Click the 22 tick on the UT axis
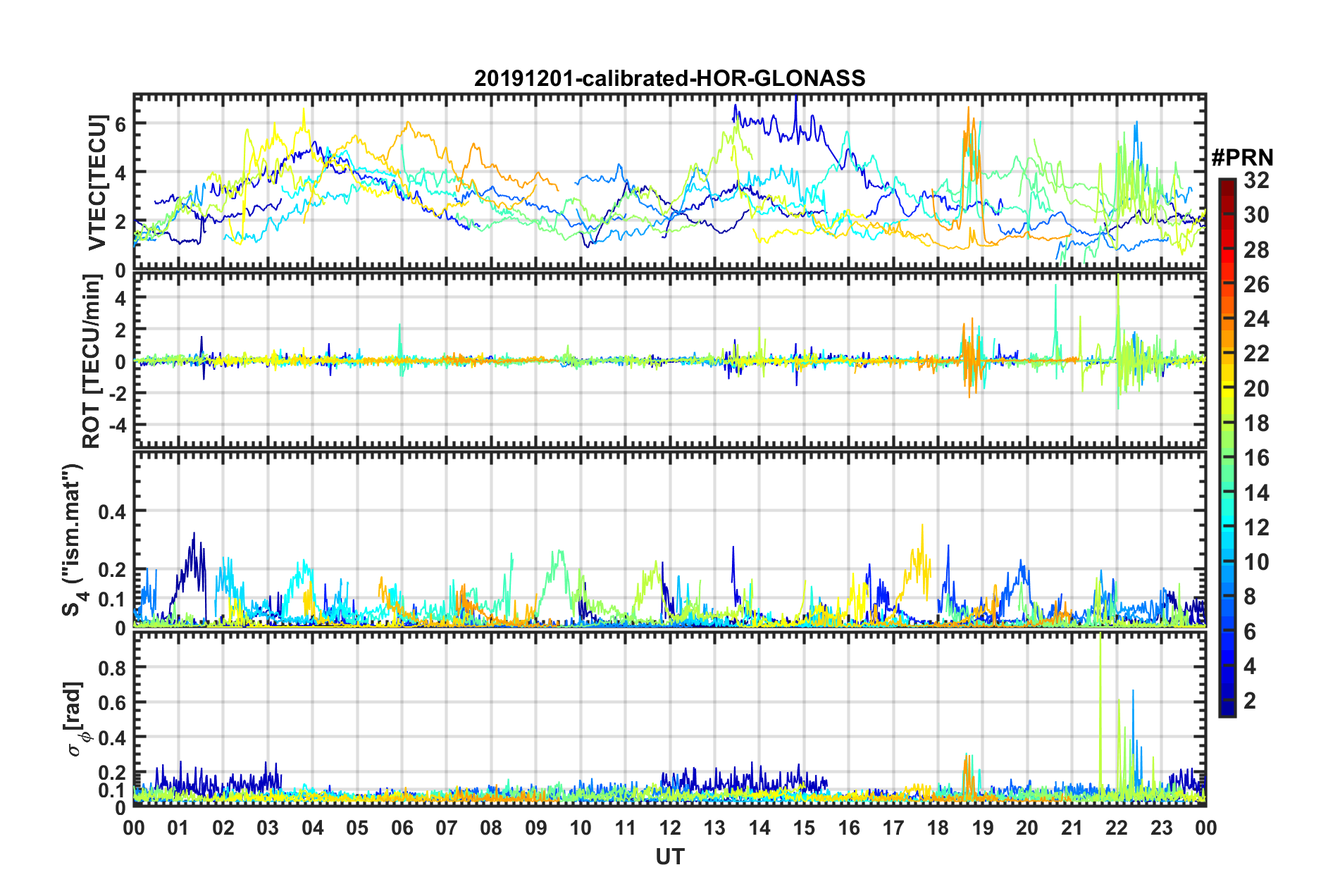Image resolution: width=1340 pixels, height=896 pixels. coord(1116,827)
